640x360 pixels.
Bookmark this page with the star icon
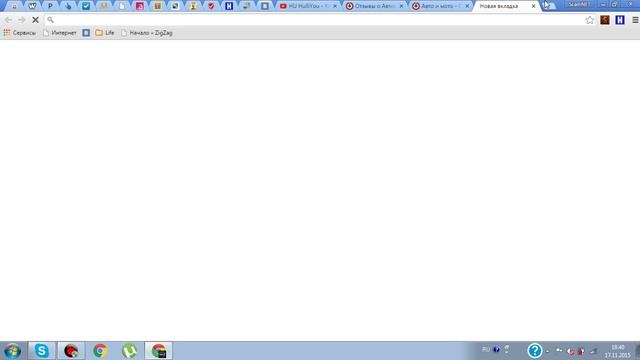click(590, 20)
